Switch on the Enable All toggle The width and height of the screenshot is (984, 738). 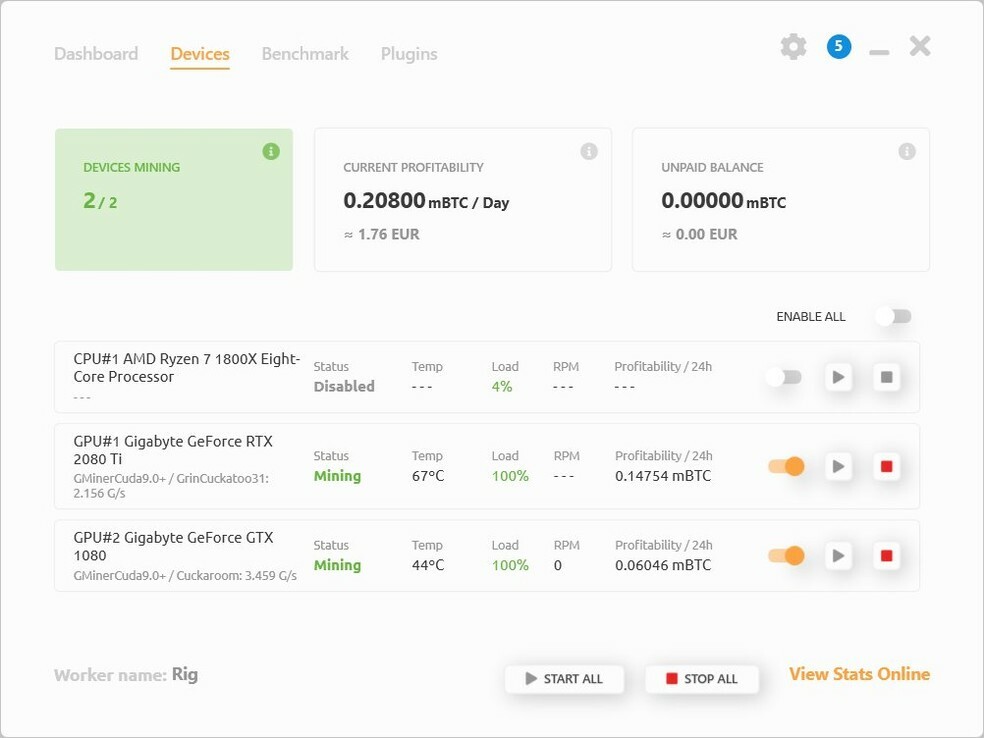click(x=893, y=315)
